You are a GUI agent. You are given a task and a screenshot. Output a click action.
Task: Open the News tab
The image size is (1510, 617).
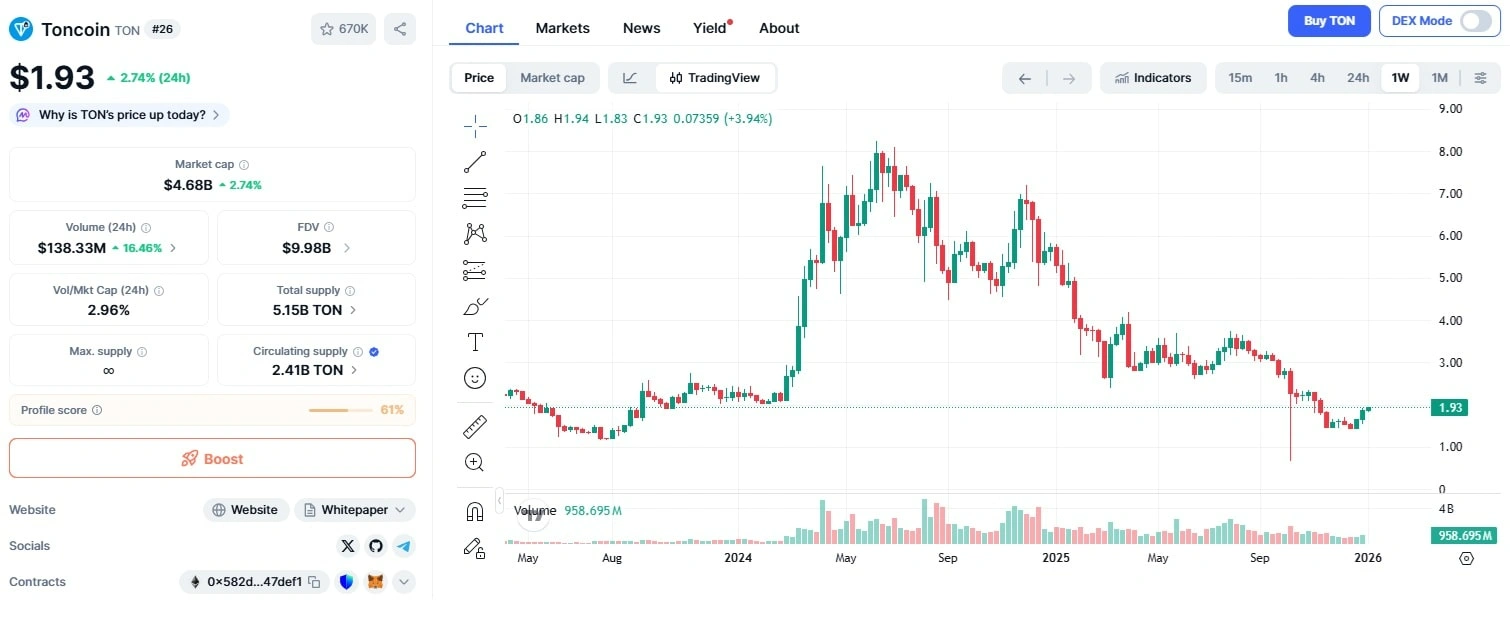coord(642,28)
